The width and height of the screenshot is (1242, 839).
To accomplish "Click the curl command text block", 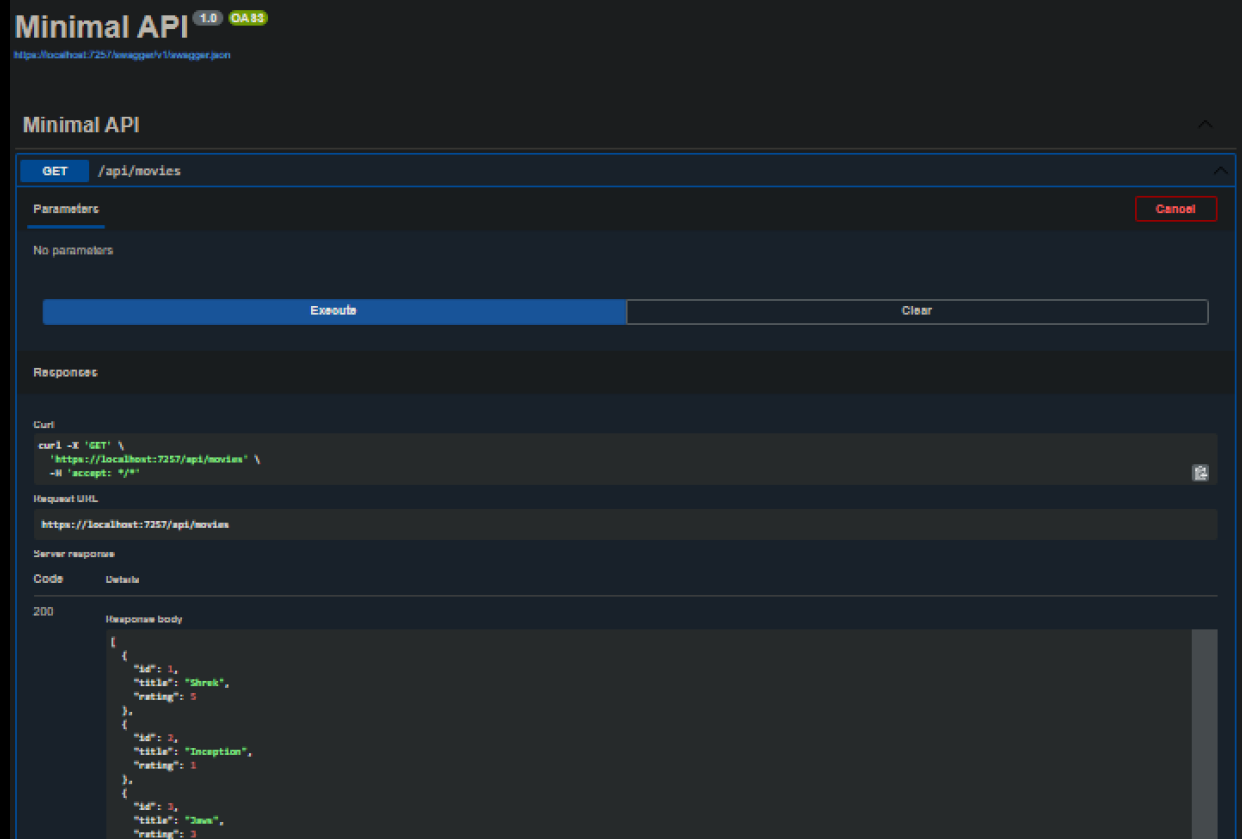I will tap(626, 459).
